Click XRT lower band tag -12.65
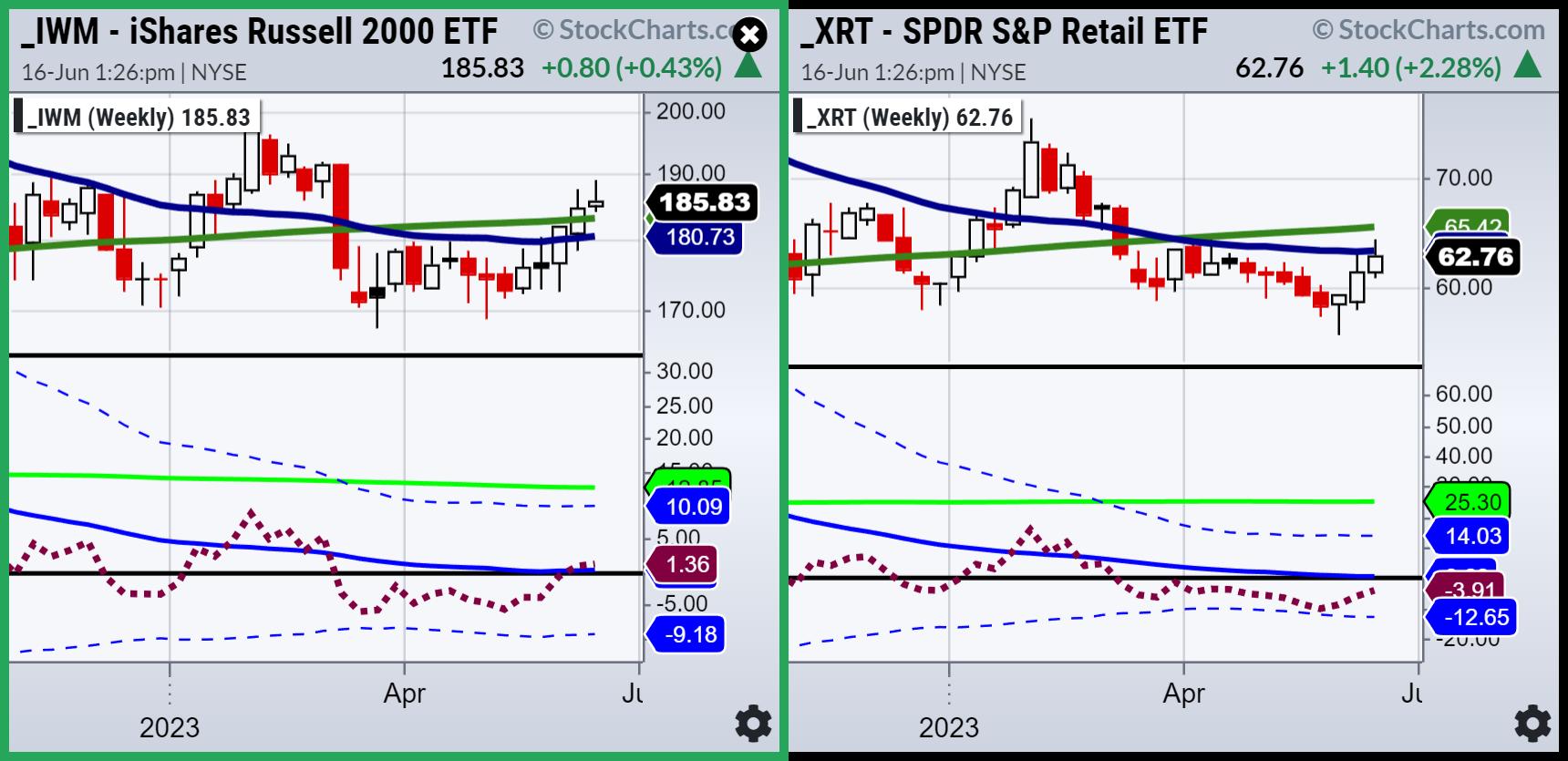1568x761 pixels. (1470, 617)
